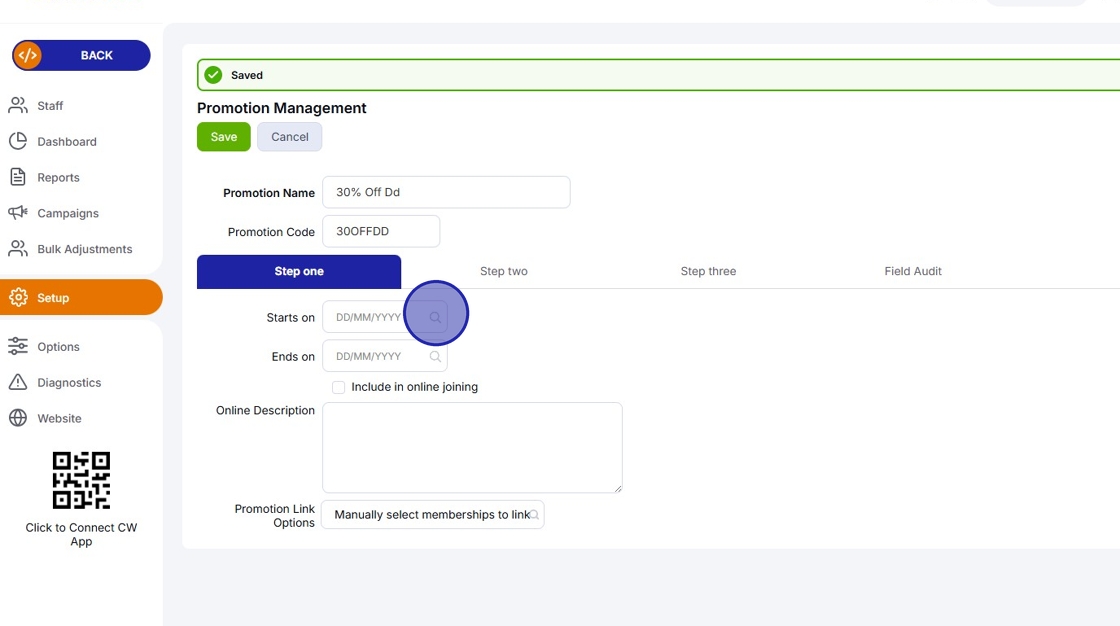Click the Saved notification text
Viewport: 1120px width, 626px height.
click(x=246, y=75)
